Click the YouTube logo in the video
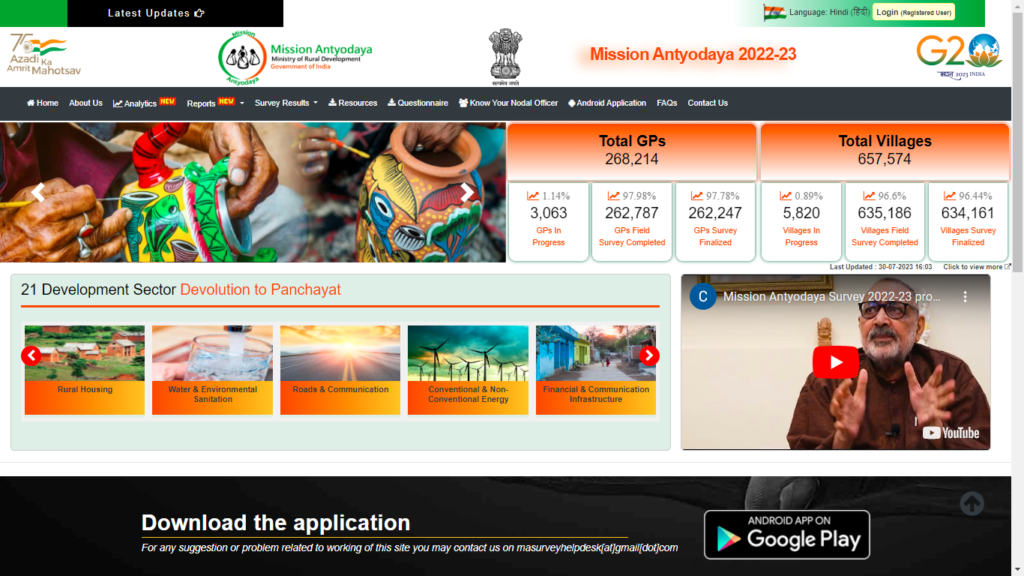This screenshot has height=576, width=1024. coord(950,433)
